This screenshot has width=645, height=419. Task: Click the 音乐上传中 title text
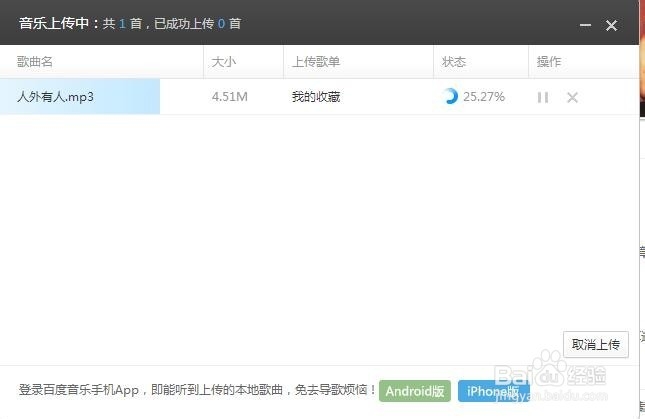click(54, 23)
